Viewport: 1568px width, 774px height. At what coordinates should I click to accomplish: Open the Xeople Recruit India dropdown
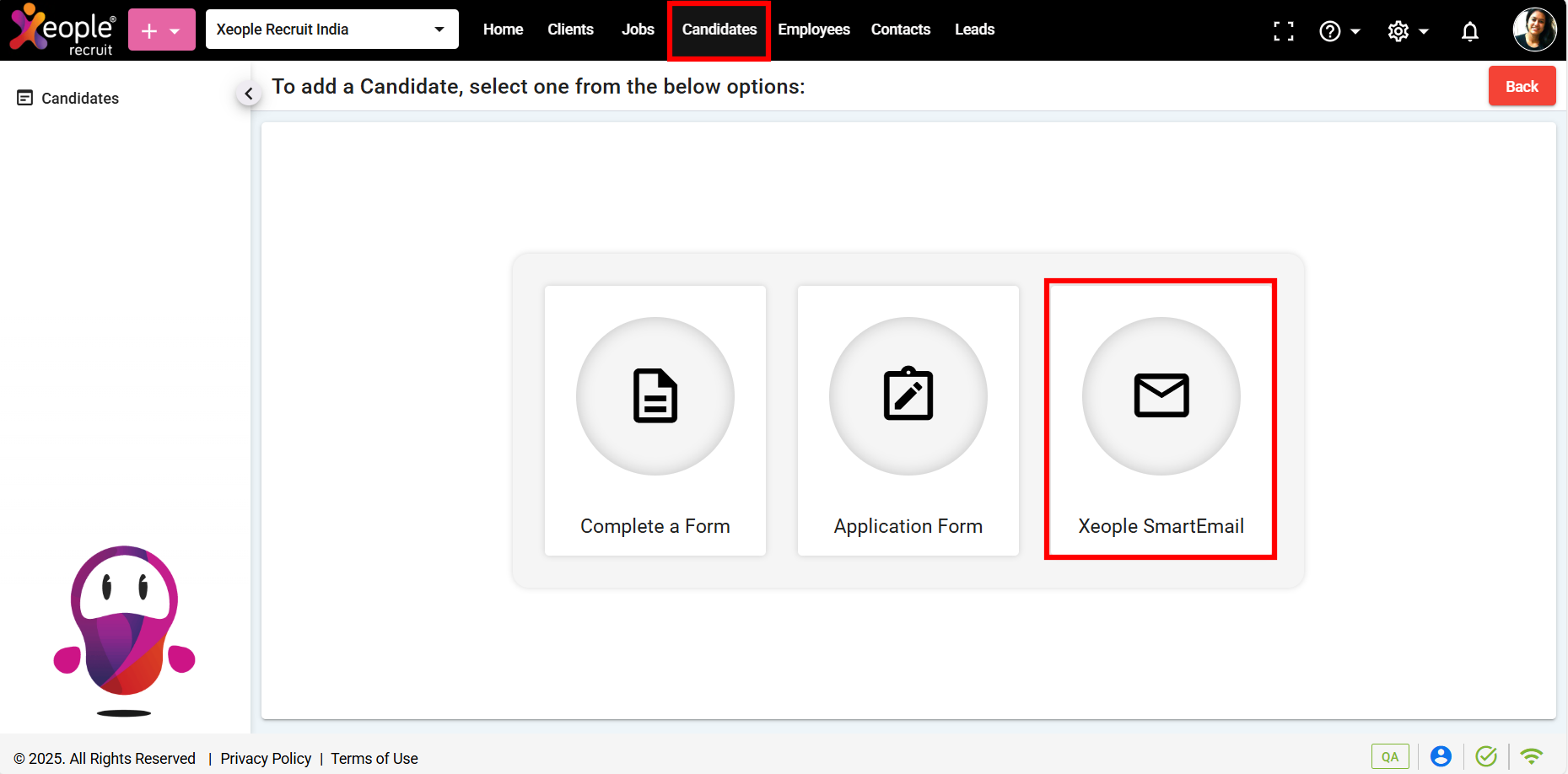[331, 30]
